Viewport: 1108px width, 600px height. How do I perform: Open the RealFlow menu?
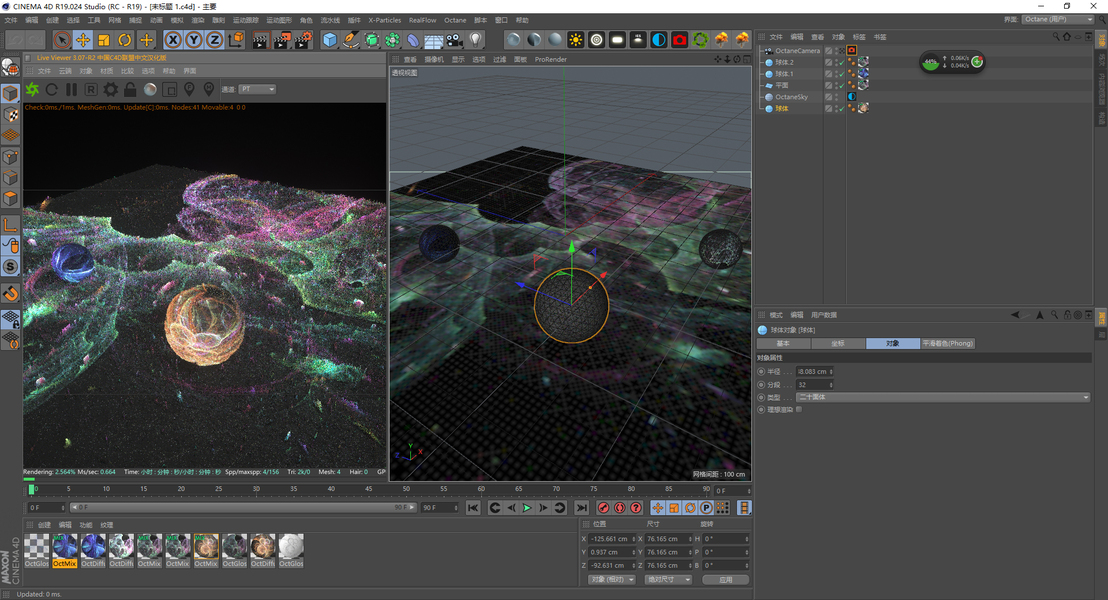click(423, 20)
